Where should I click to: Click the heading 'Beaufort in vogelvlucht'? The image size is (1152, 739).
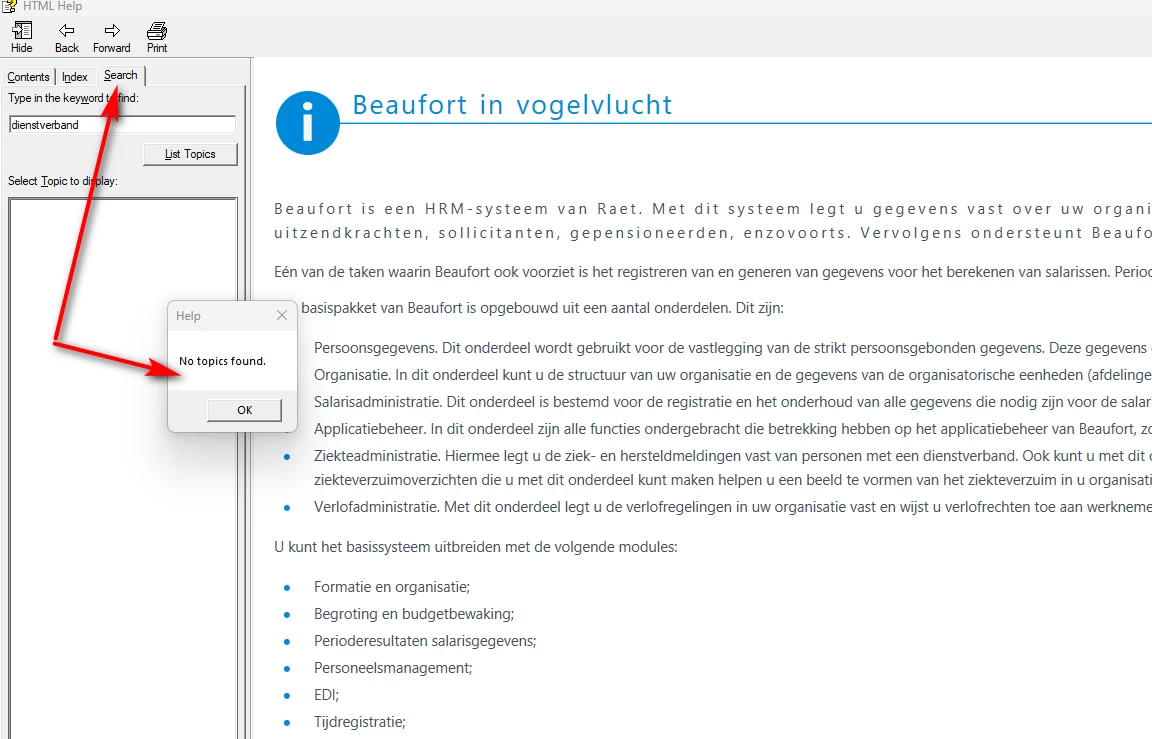[512, 105]
